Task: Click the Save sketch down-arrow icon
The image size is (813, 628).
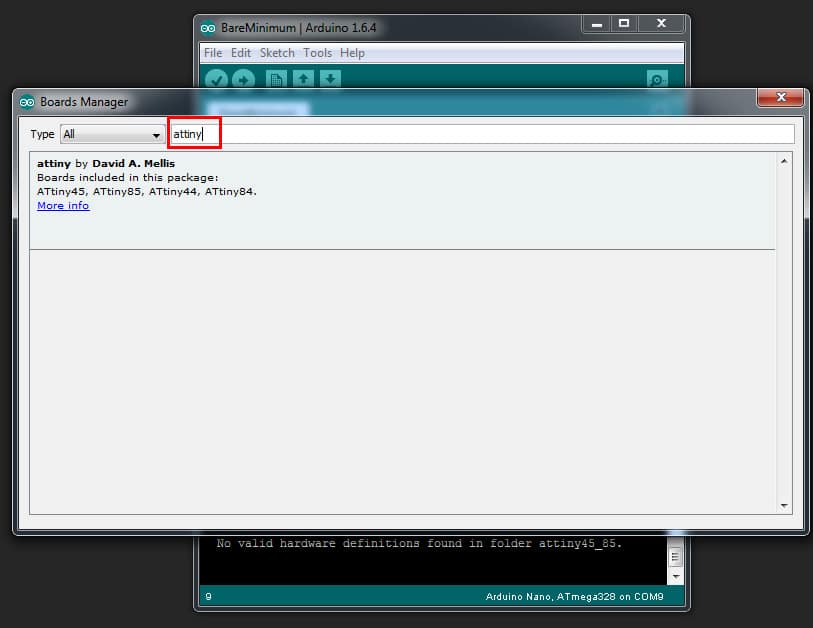Action: pyautogui.click(x=330, y=79)
